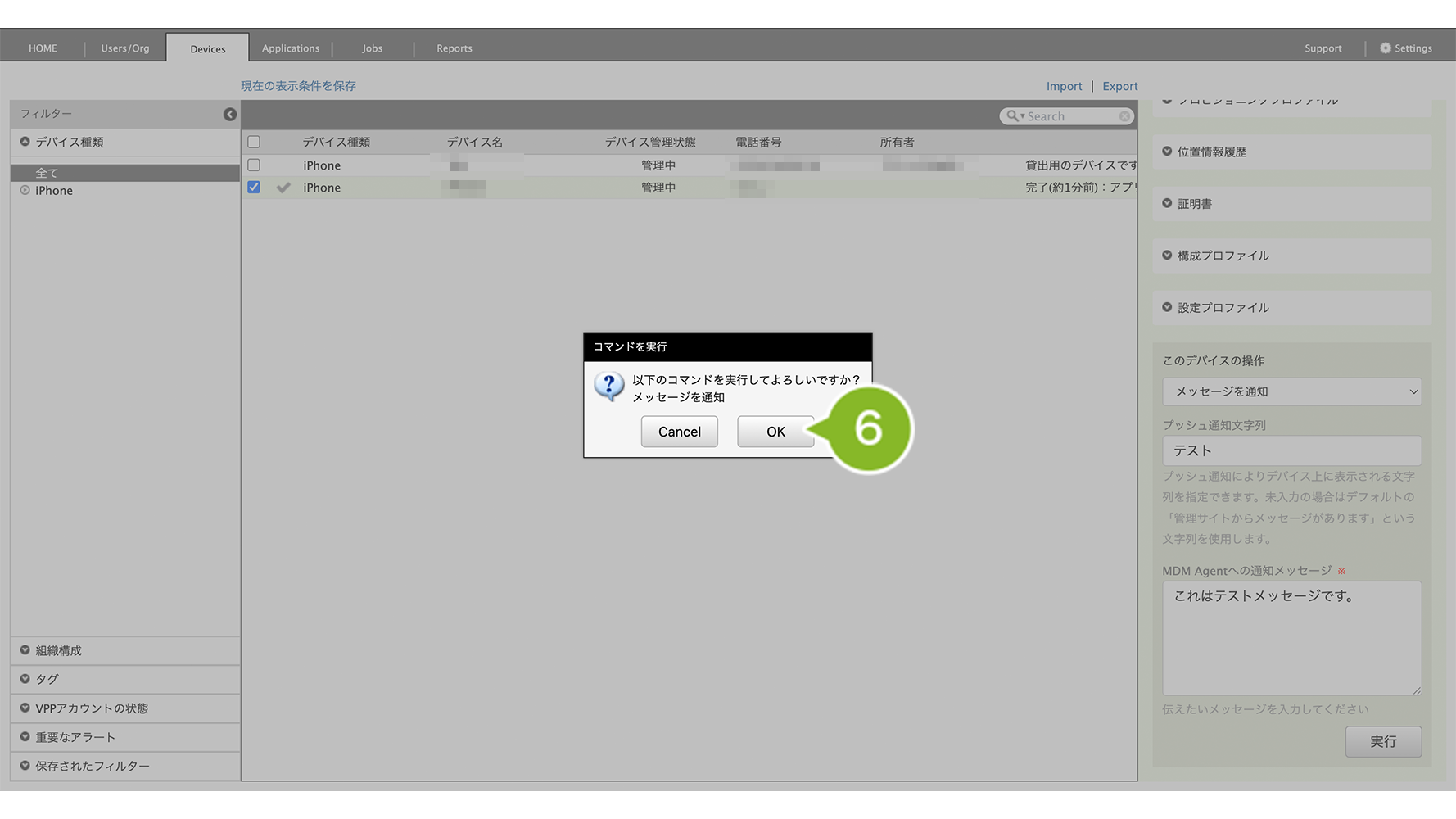
Task: Select iPhone filter item in sidebar
Action: (x=53, y=191)
